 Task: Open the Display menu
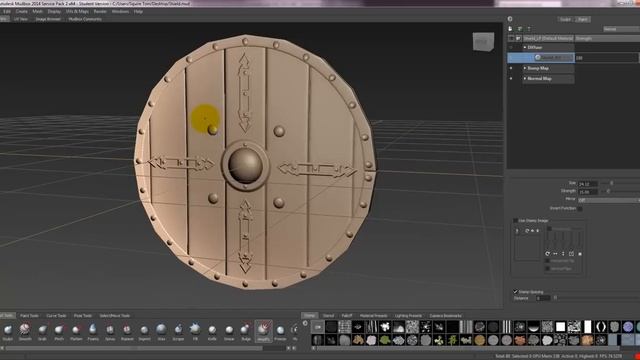[54, 11]
